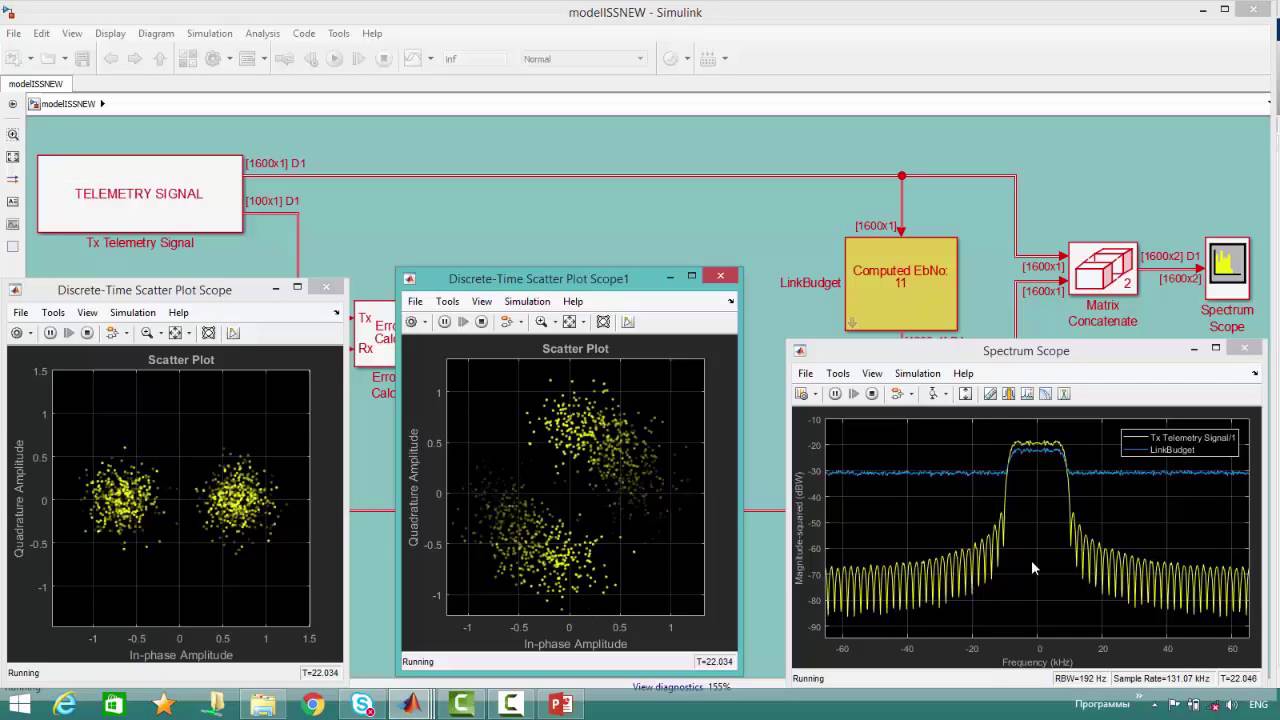
Task: Click the TELEMETRY SIGNAL block
Action: pos(139,194)
